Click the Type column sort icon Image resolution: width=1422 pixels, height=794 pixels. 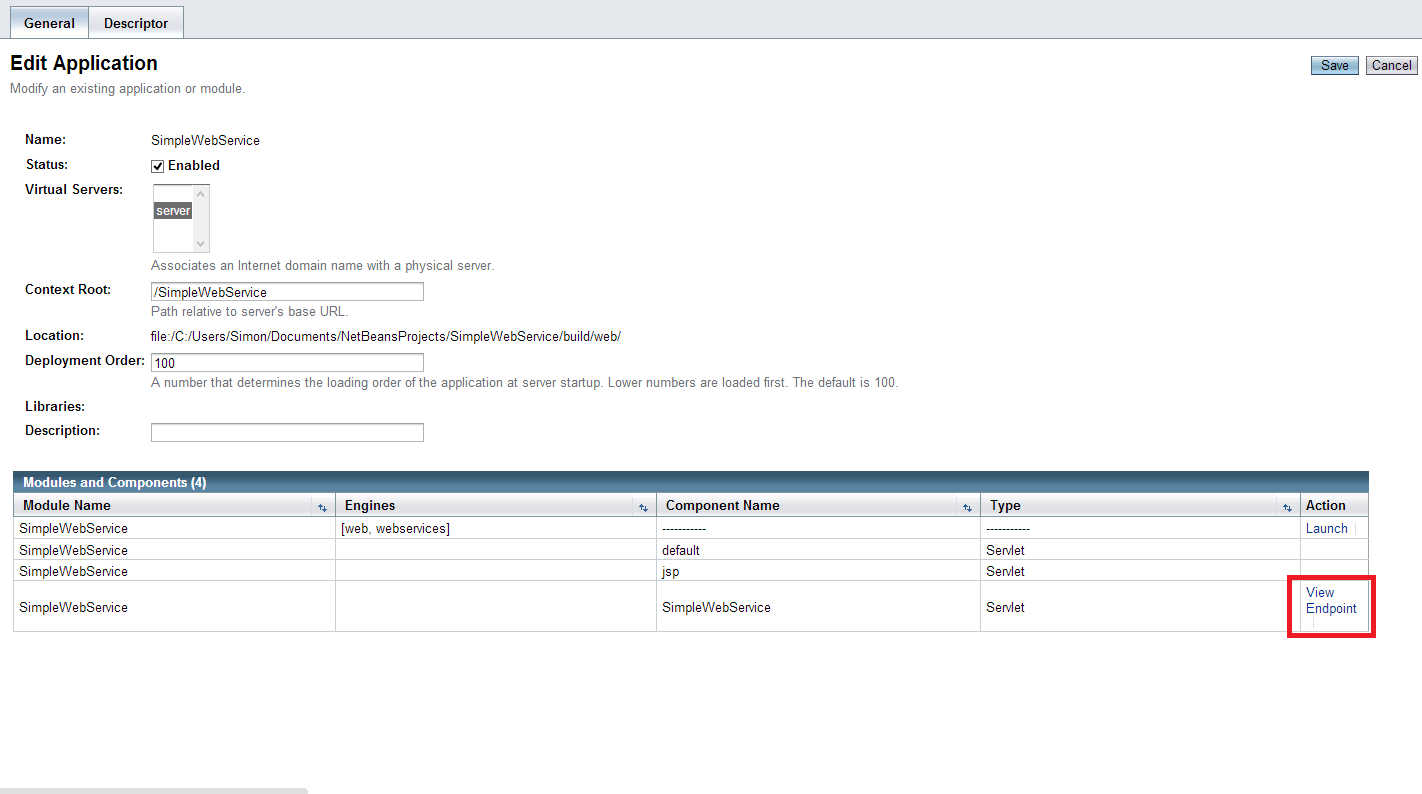pos(1287,507)
